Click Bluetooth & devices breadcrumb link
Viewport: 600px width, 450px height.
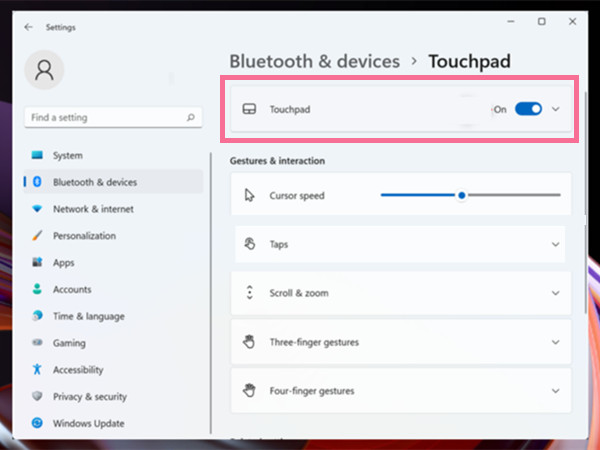[x=314, y=62]
